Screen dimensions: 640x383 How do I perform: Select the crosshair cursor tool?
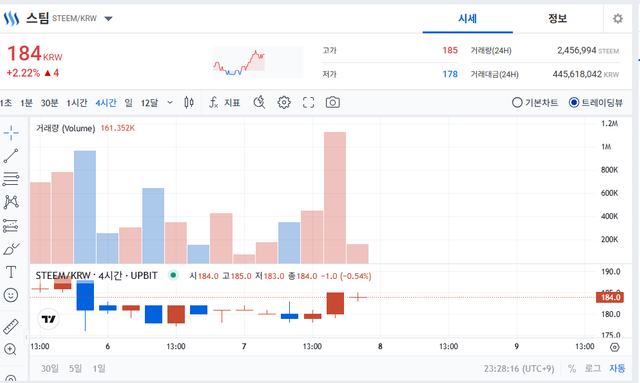tap(11, 133)
